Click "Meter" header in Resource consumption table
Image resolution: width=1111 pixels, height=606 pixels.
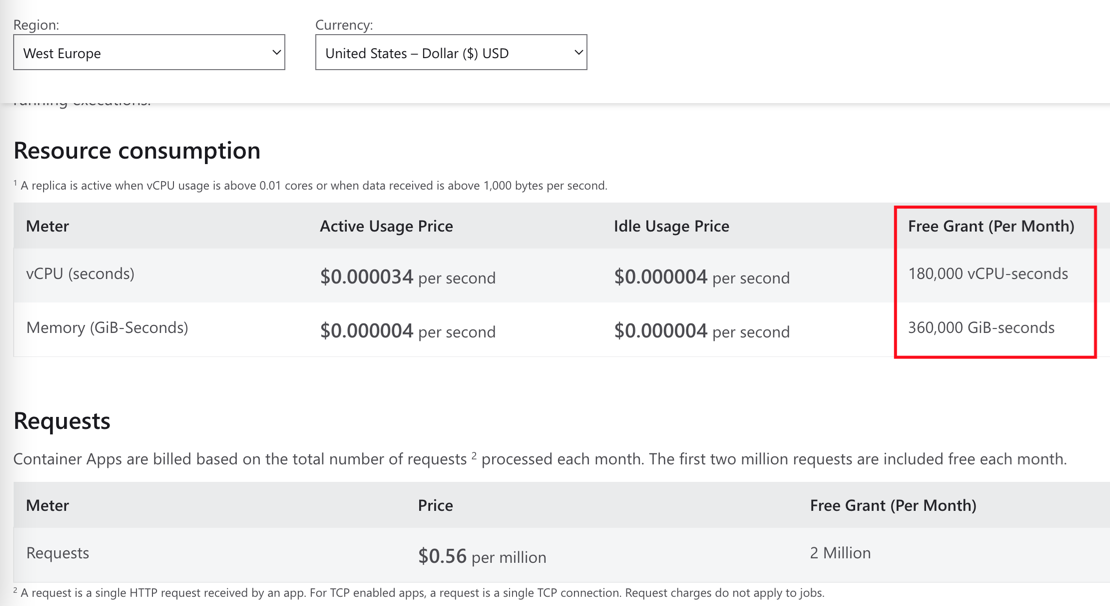47,226
